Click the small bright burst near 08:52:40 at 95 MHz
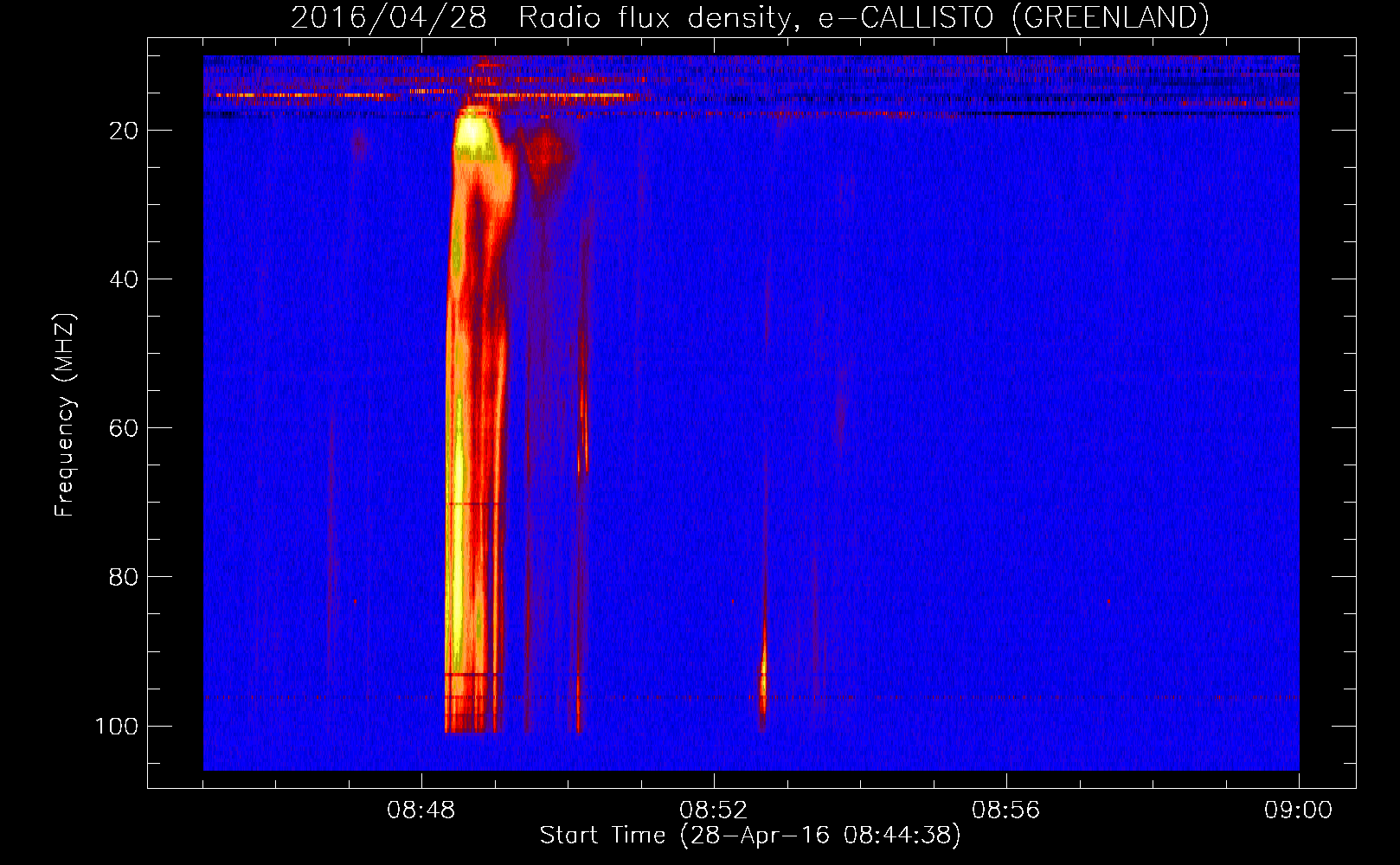Viewport: 1400px width, 865px height. [x=763, y=679]
